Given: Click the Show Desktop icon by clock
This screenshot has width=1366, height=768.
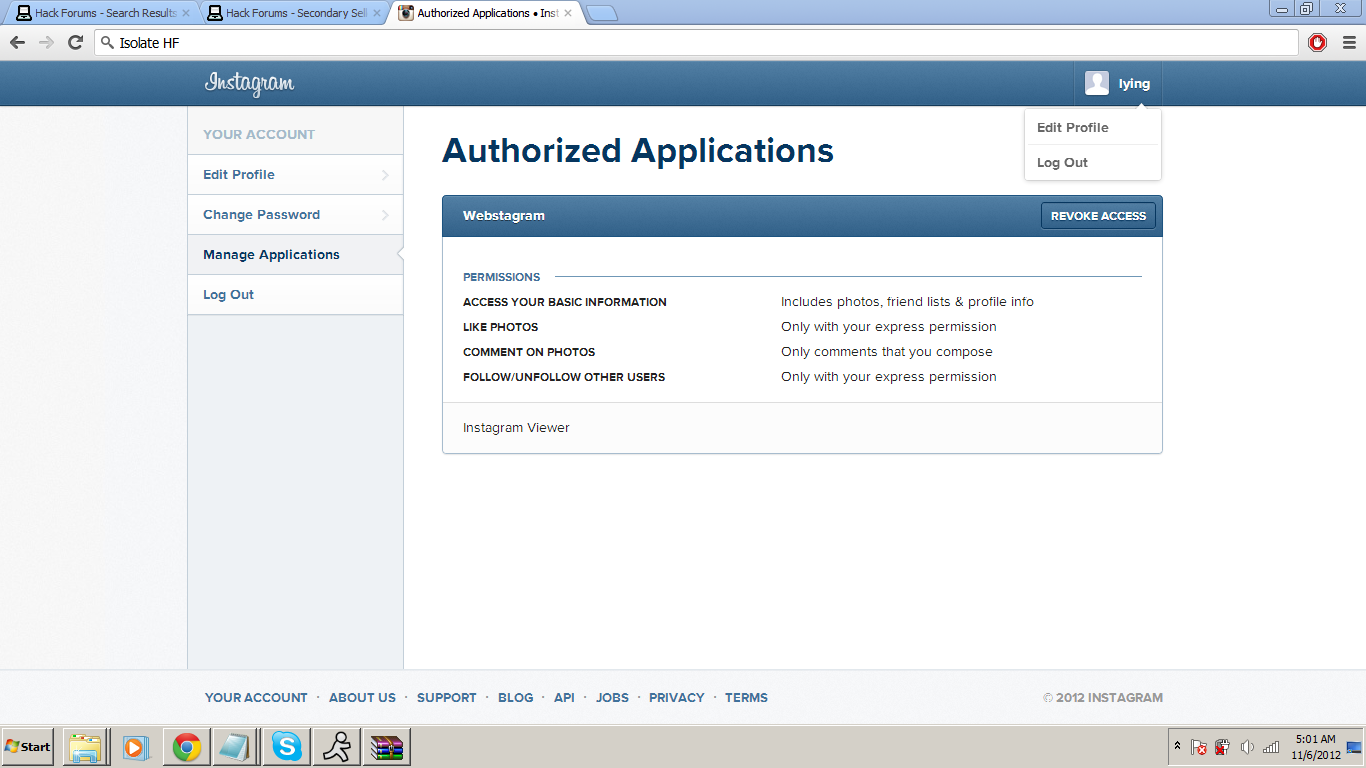Looking at the screenshot, I should point(1355,747).
